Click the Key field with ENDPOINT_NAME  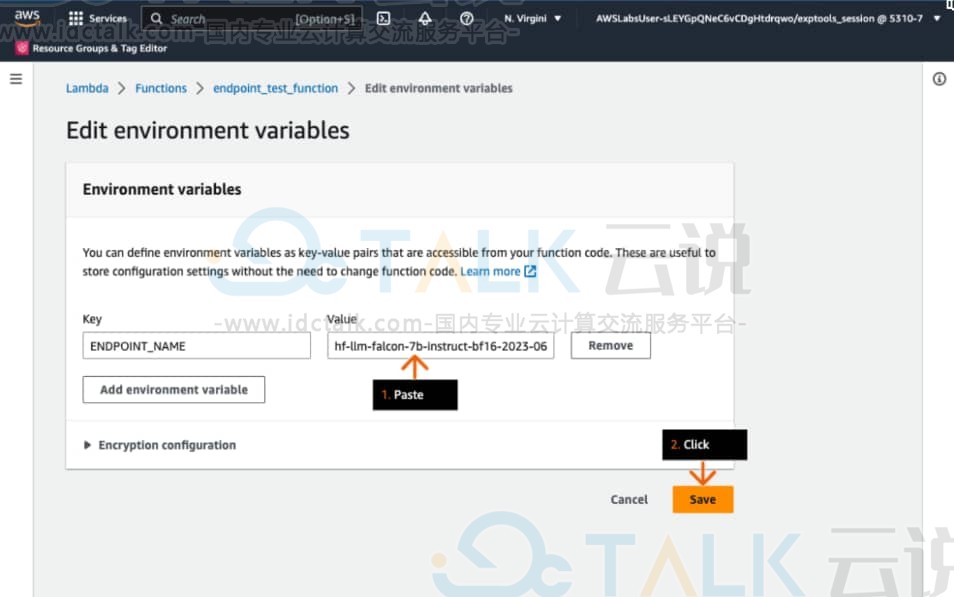click(197, 346)
